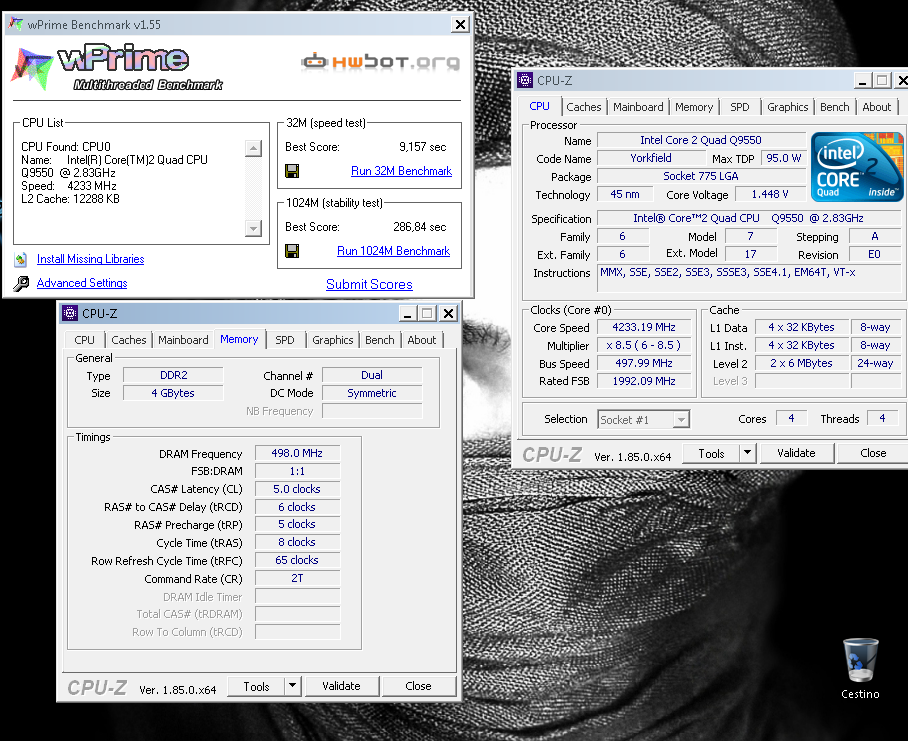Click the wPrime logo image
The height and width of the screenshot is (741, 908).
click(116, 67)
